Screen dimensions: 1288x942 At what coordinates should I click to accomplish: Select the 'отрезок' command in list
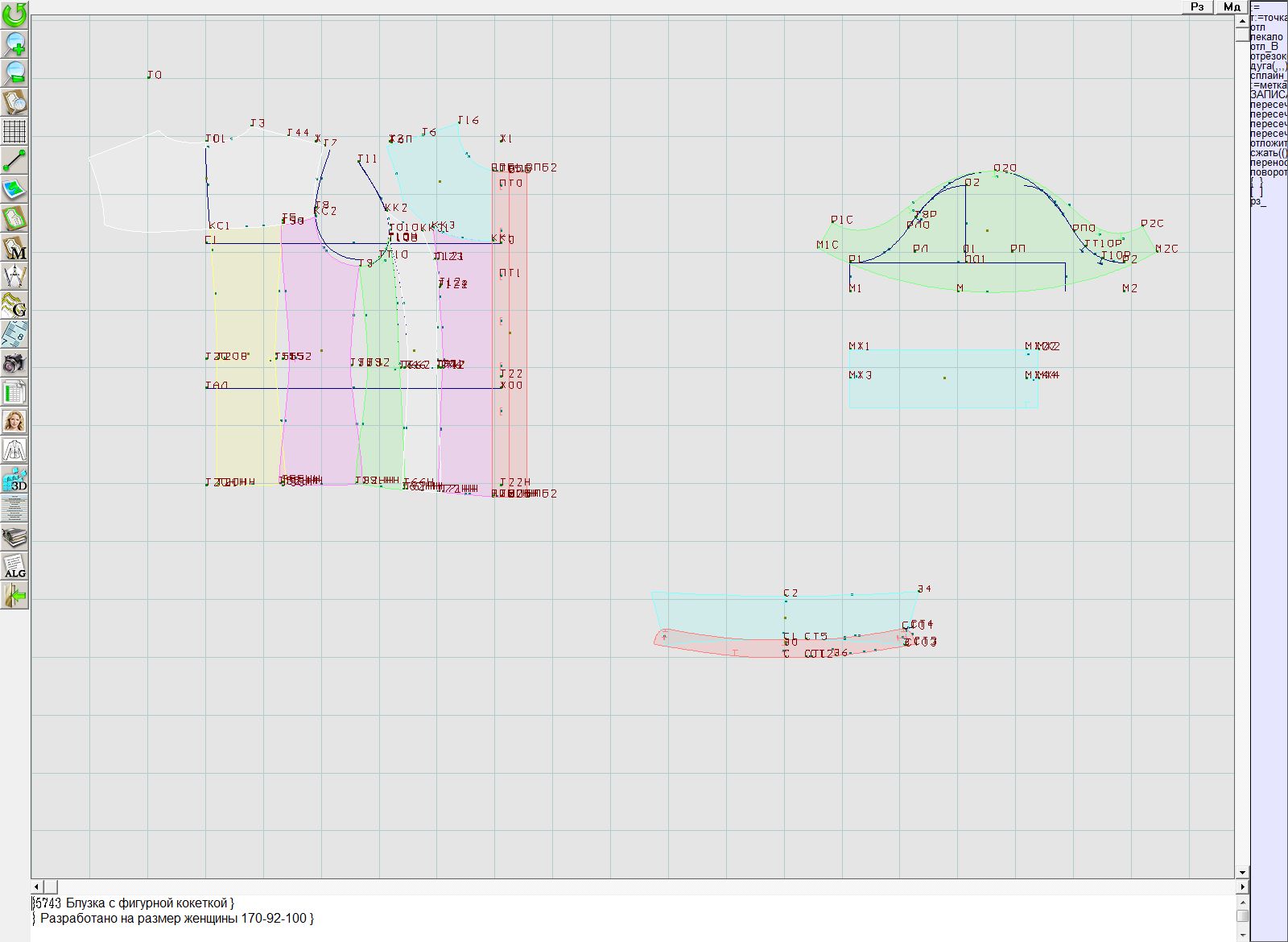(x=1268, y=56)
